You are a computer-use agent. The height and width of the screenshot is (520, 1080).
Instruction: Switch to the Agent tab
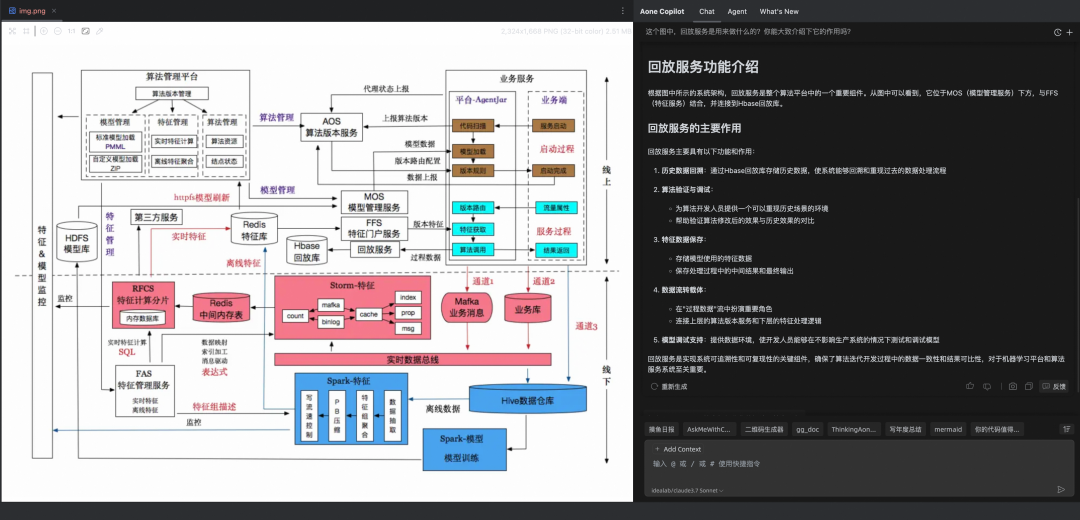[737, 11]
